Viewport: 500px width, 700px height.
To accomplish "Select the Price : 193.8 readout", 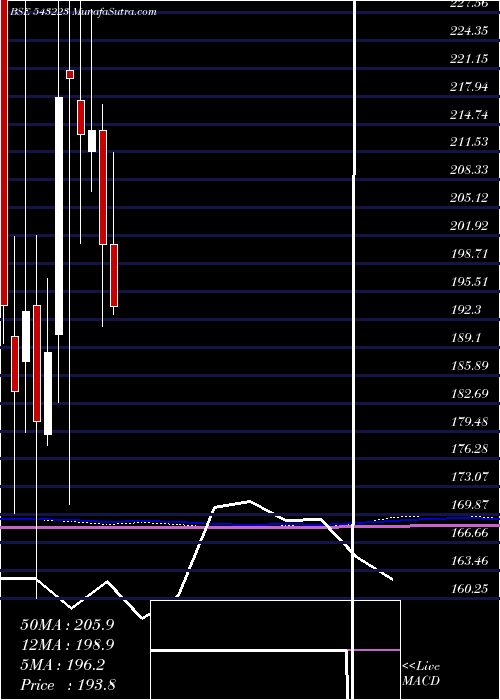I will point(67,685).
